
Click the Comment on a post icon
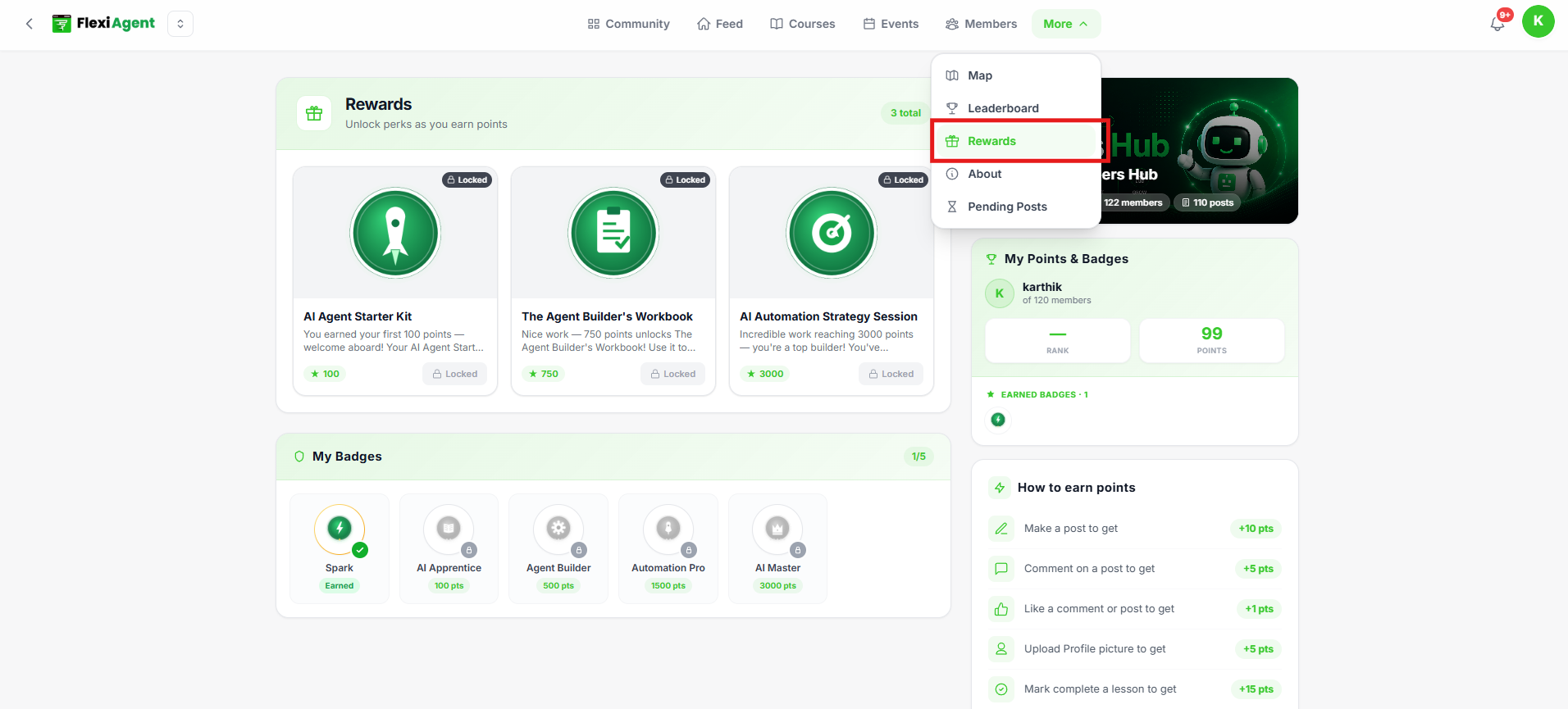pyautogui.click(x=1001, y=569)
